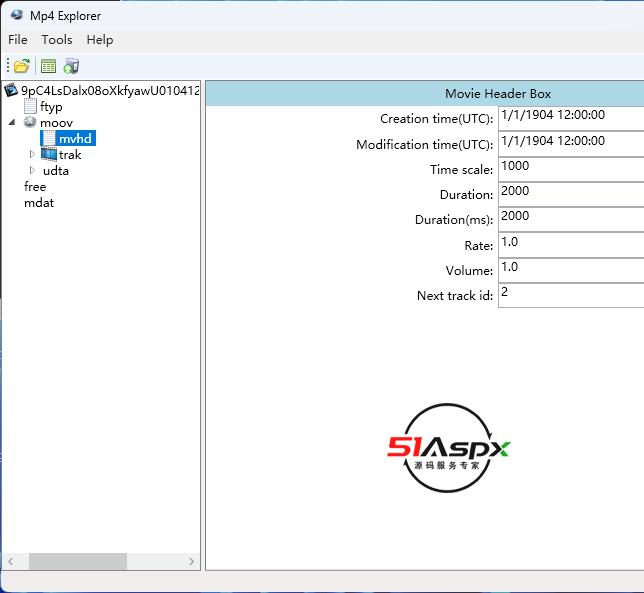Open the Tools menu
The height and width of the screenshot is (593, 644).
point(57,40)
